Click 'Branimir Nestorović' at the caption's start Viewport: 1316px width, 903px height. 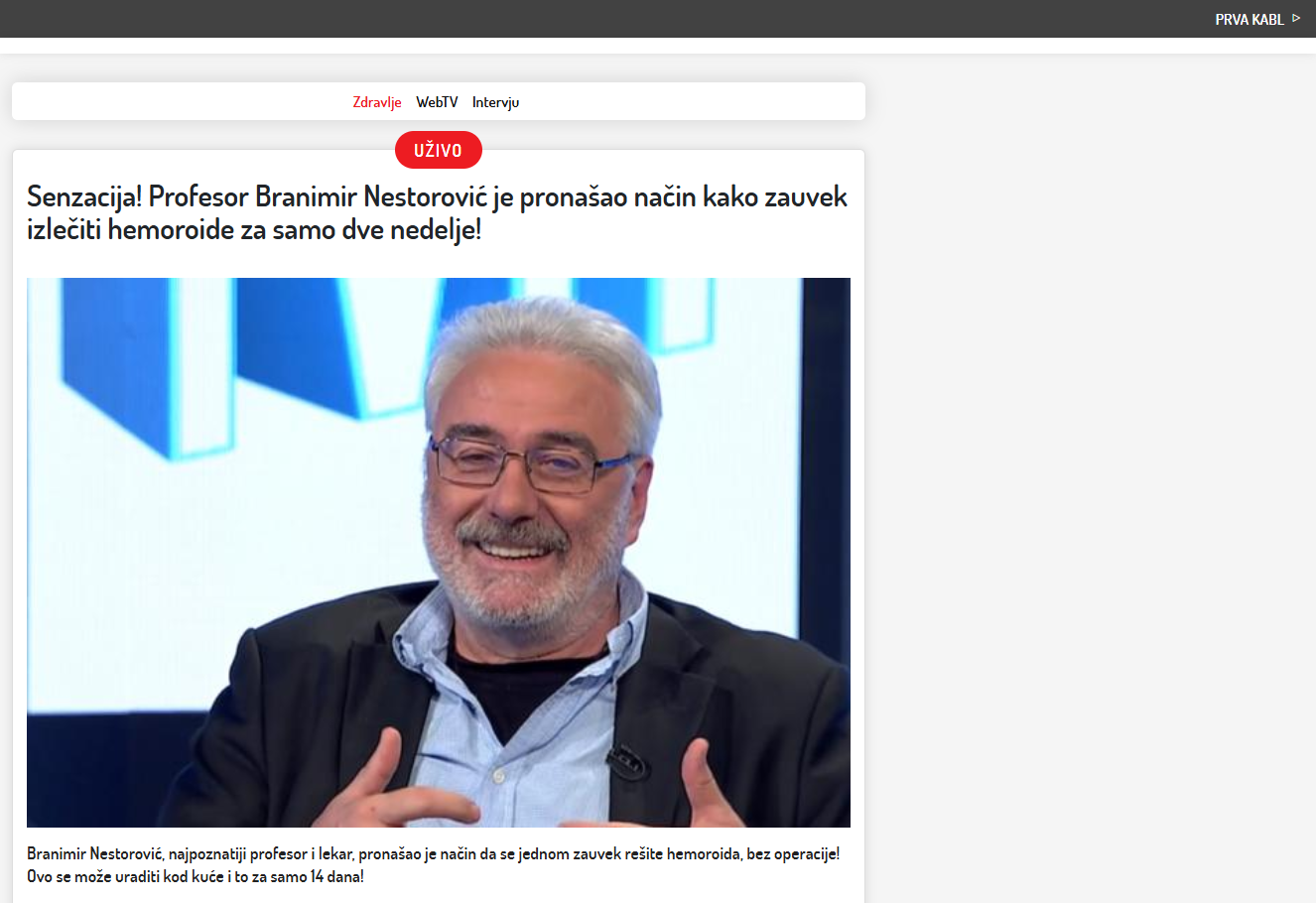[95, 854]
